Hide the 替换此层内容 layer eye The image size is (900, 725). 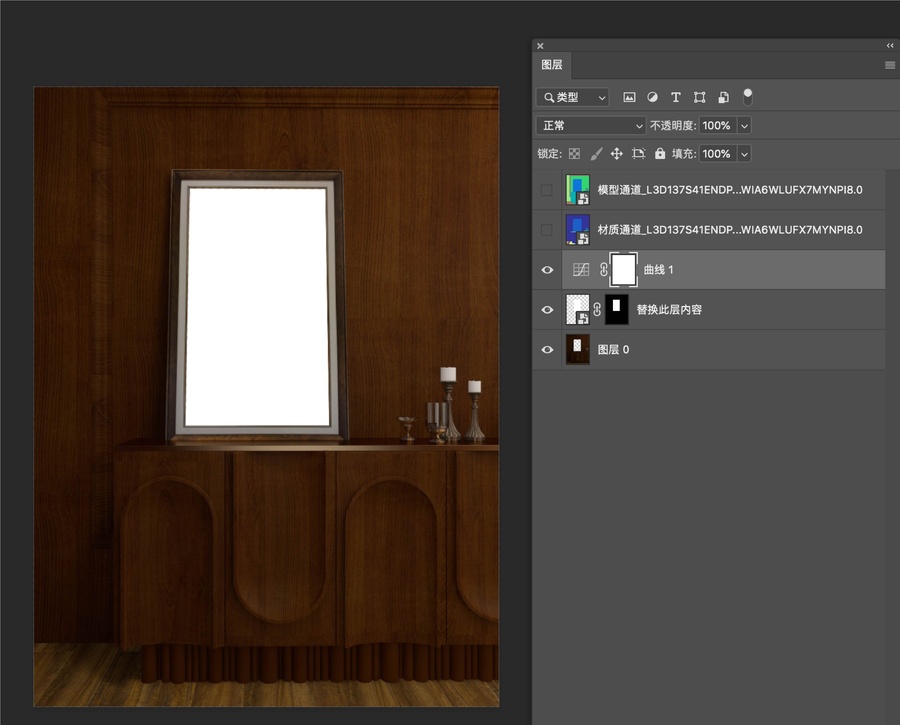pyautogui.click(x=547, y=309)
